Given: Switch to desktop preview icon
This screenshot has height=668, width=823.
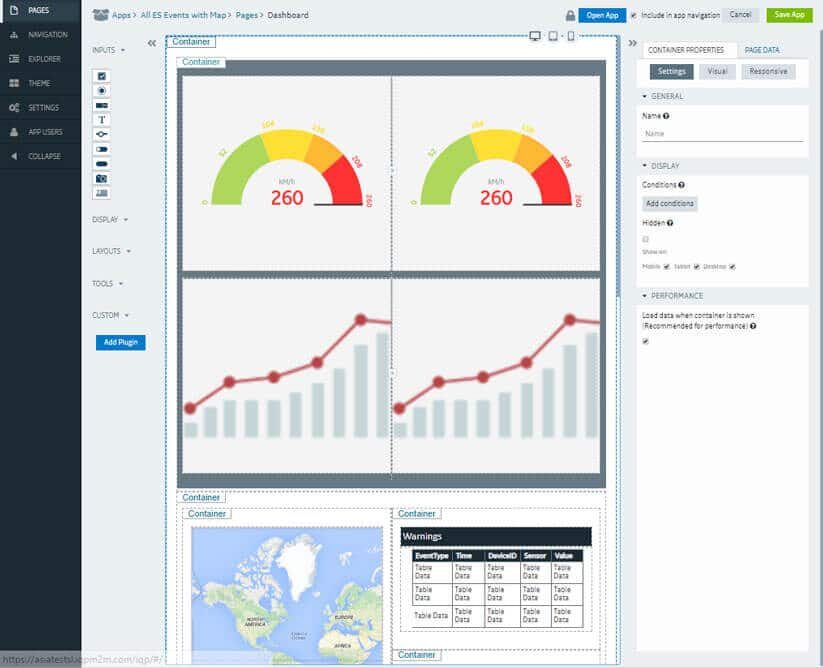Looking at the screenshot, I should (x=535, y=36).
